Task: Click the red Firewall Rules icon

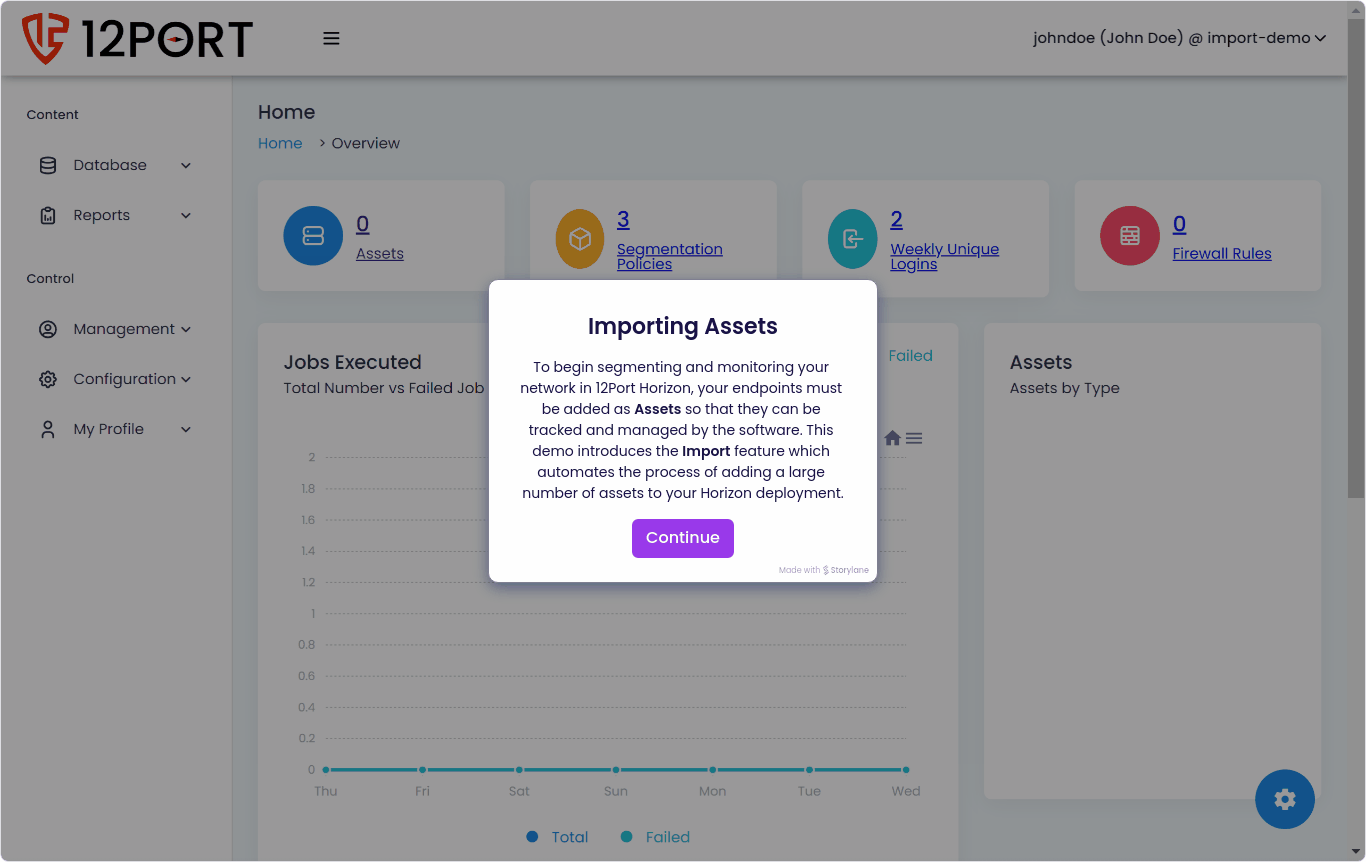Action: pyautogui.click(x=1129, y=236)
